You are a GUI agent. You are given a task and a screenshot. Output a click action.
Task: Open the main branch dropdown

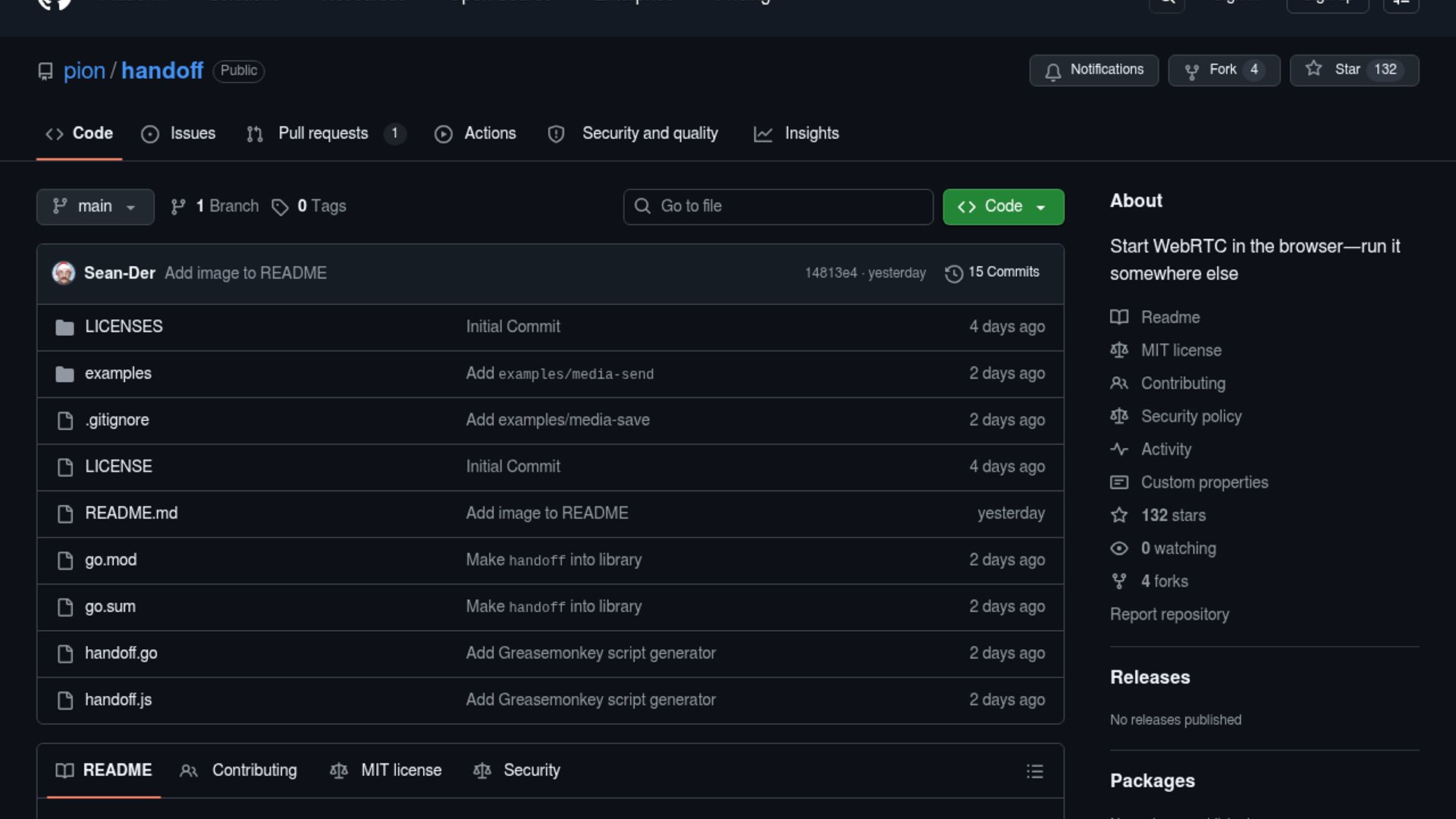(95, 206)
